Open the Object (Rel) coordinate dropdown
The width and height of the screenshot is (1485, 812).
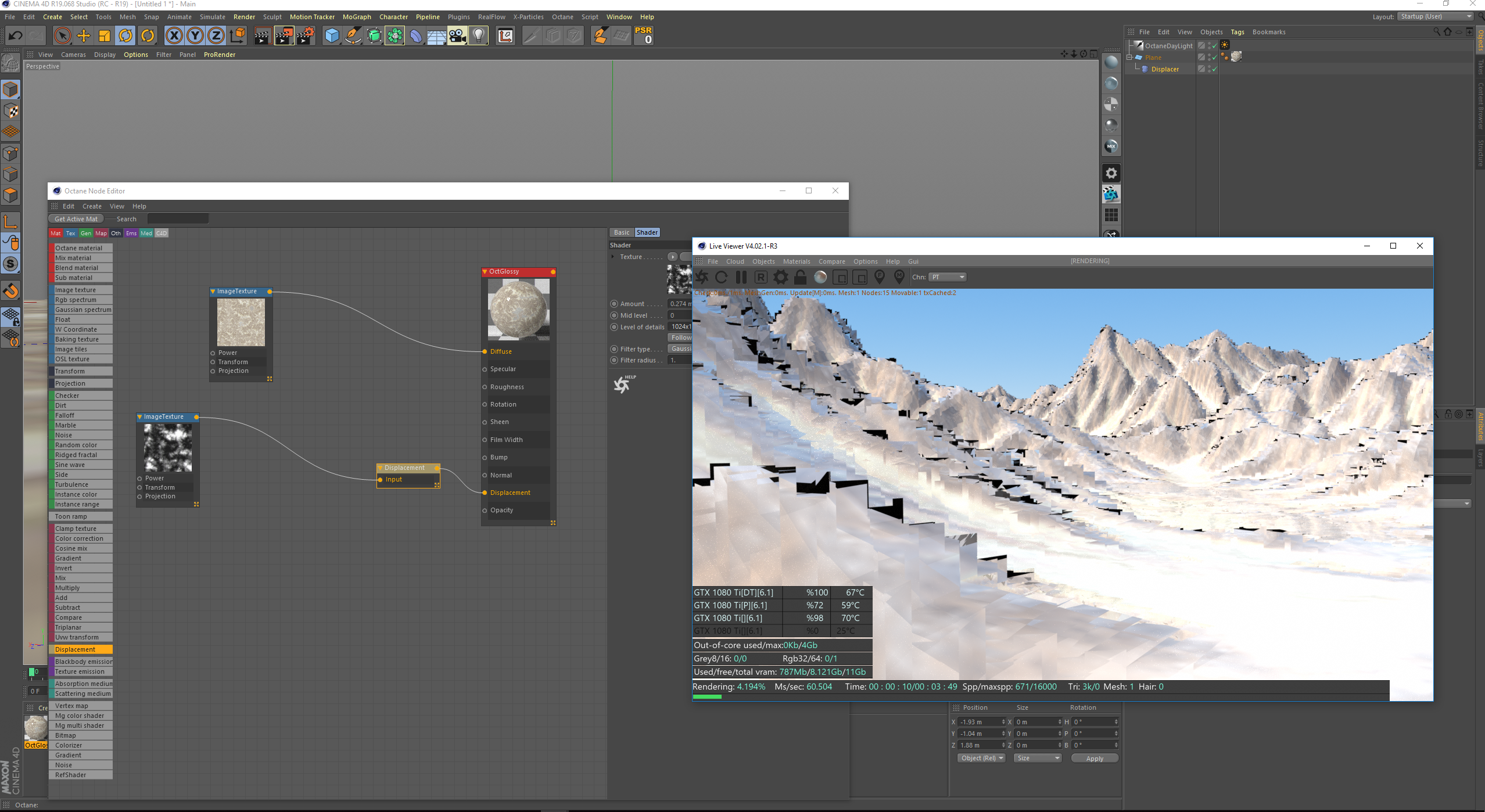coord(981,758)
